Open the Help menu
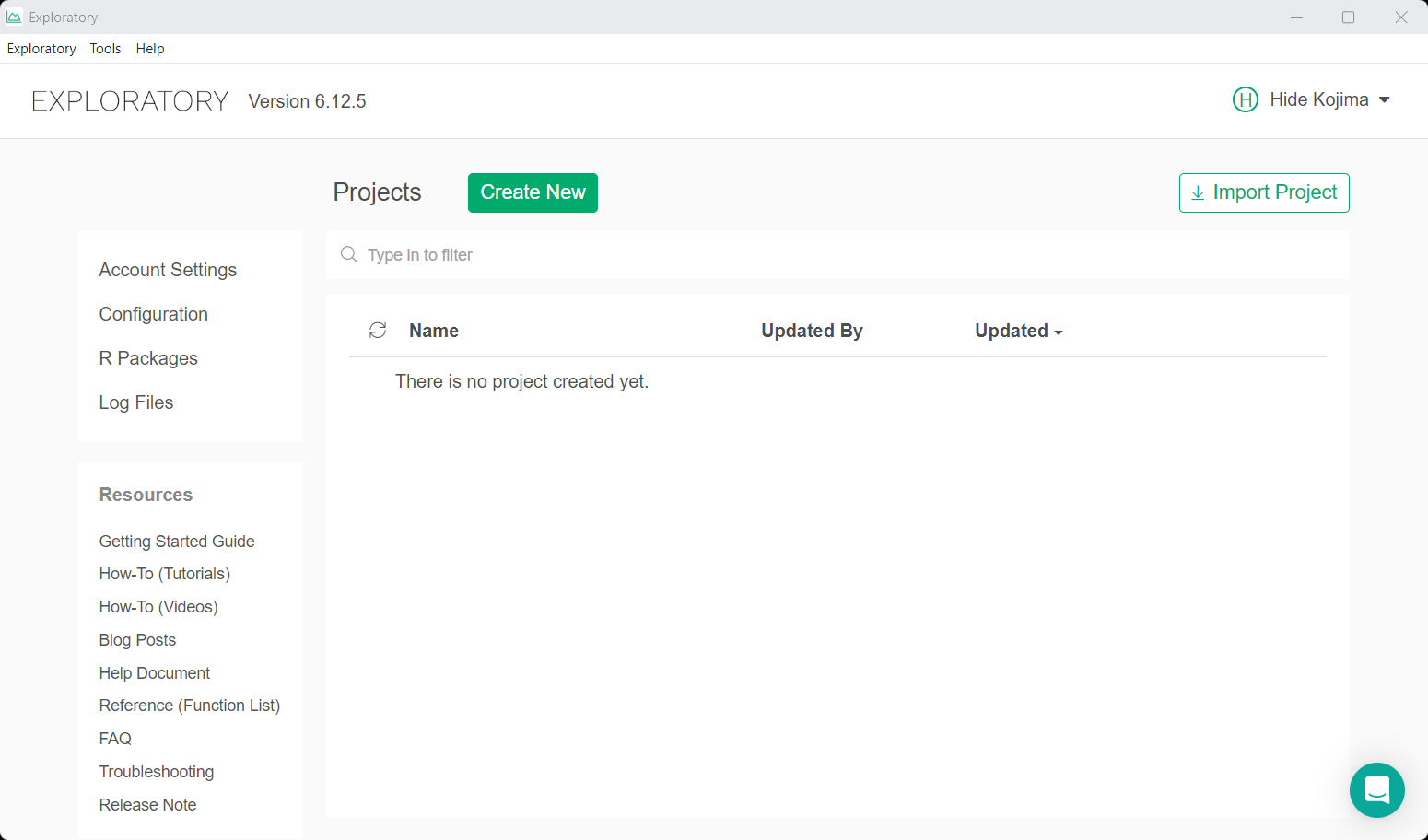 pos(150,49)
